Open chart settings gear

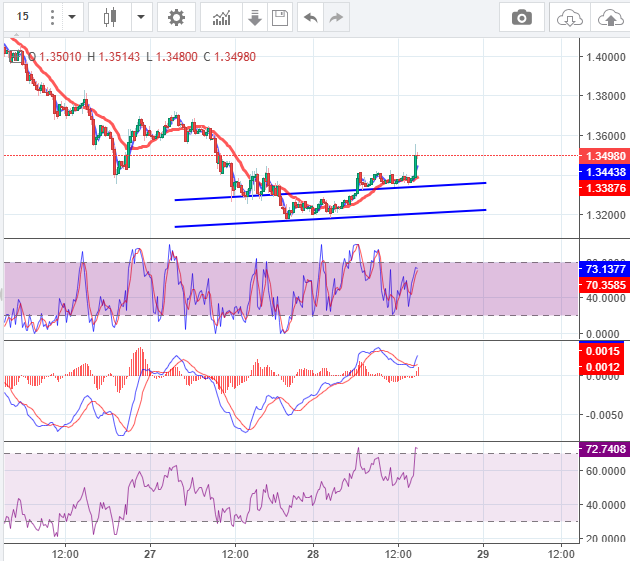[176, 17]
